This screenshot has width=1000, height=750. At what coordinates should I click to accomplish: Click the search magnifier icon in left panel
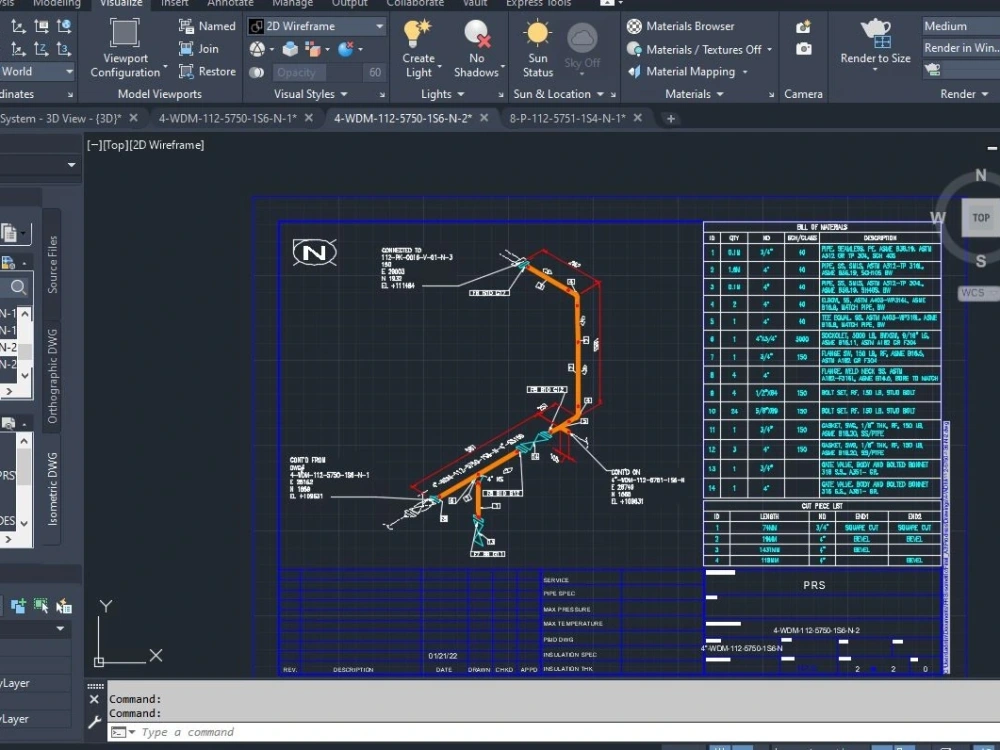18,288
